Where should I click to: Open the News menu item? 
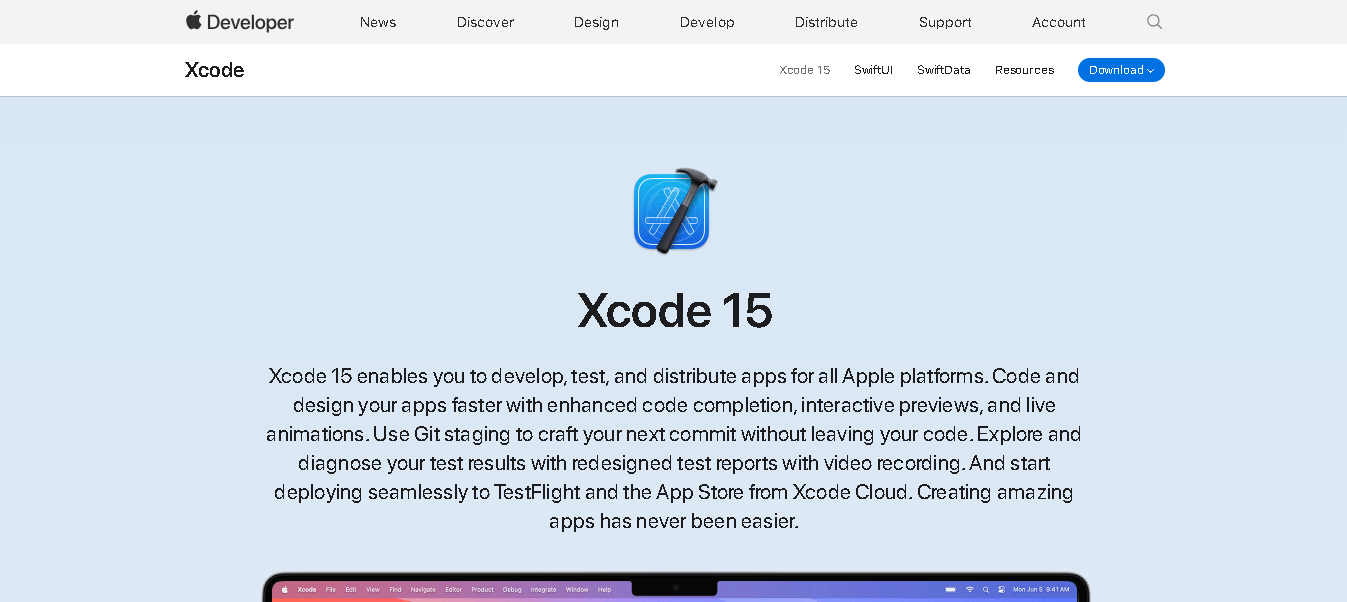point(378,22)
